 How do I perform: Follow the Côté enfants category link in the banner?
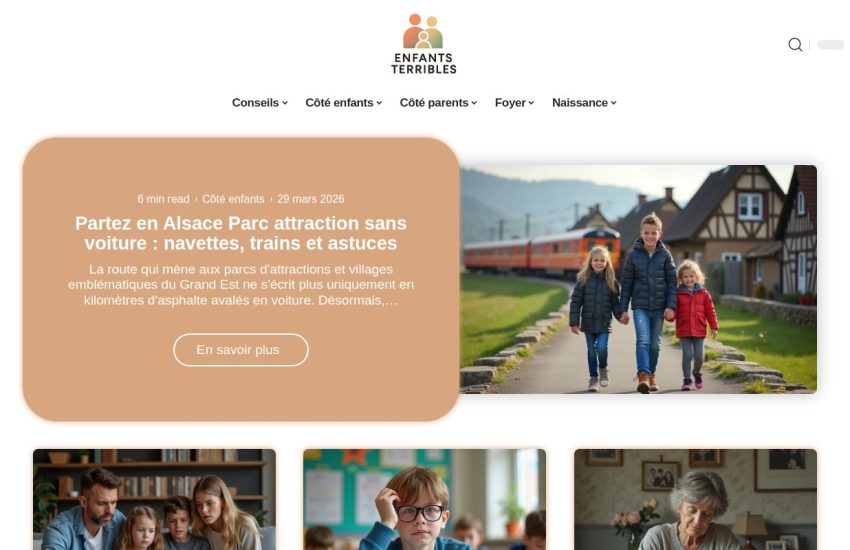233,199
